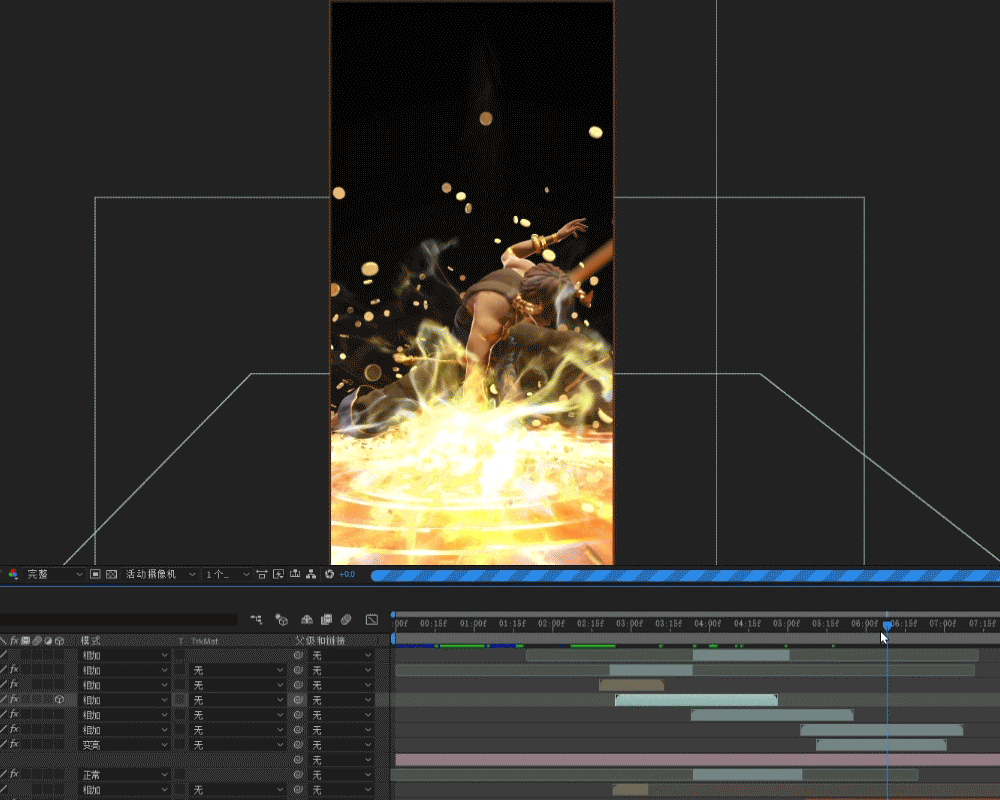The width and height of the screenshot is (1000, 800).
Task: Open the composition flowchart icon
Action: [x=311, y=574]
